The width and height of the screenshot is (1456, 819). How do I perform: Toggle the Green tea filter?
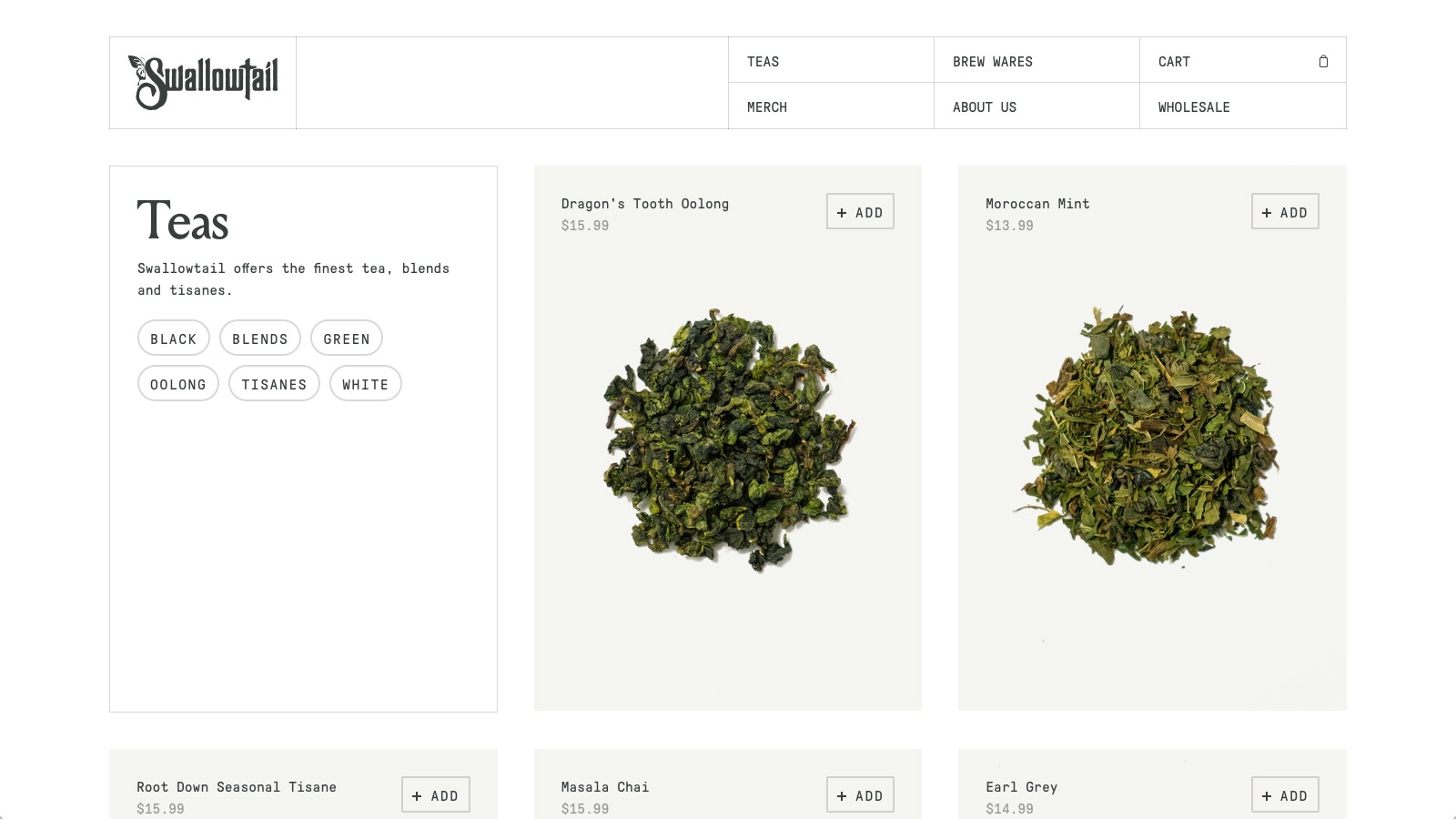click(x=347, y=339)
